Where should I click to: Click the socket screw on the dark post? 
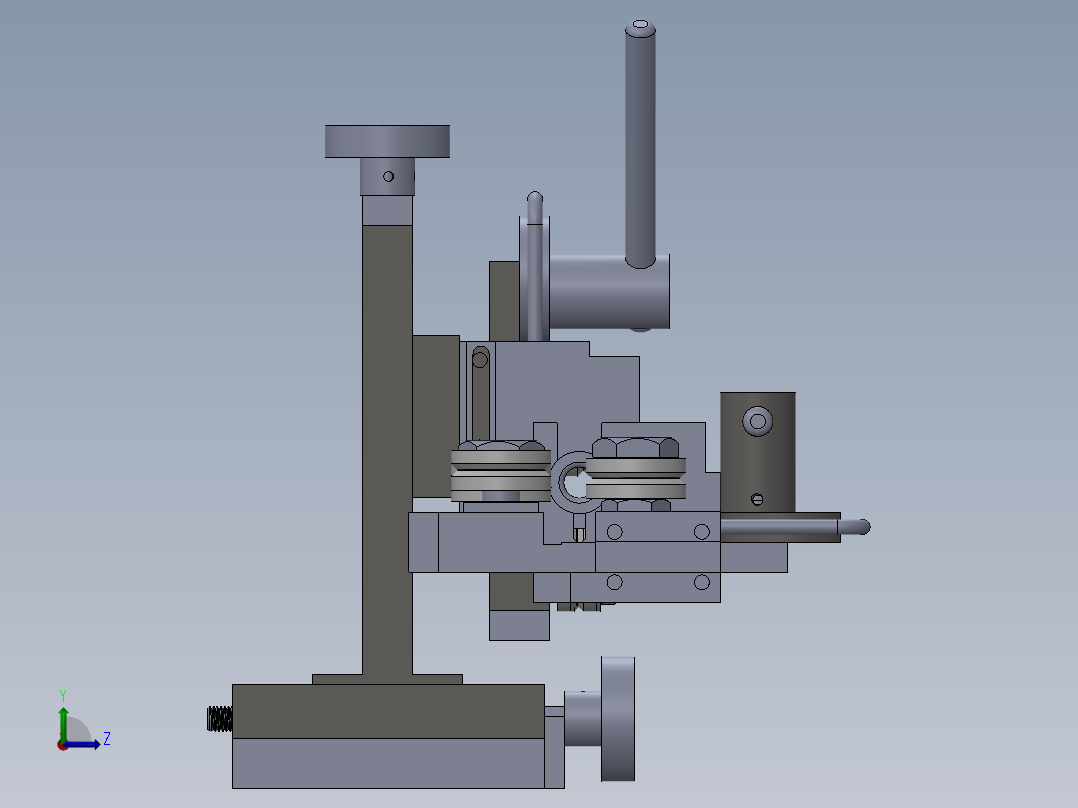(758, 421)
